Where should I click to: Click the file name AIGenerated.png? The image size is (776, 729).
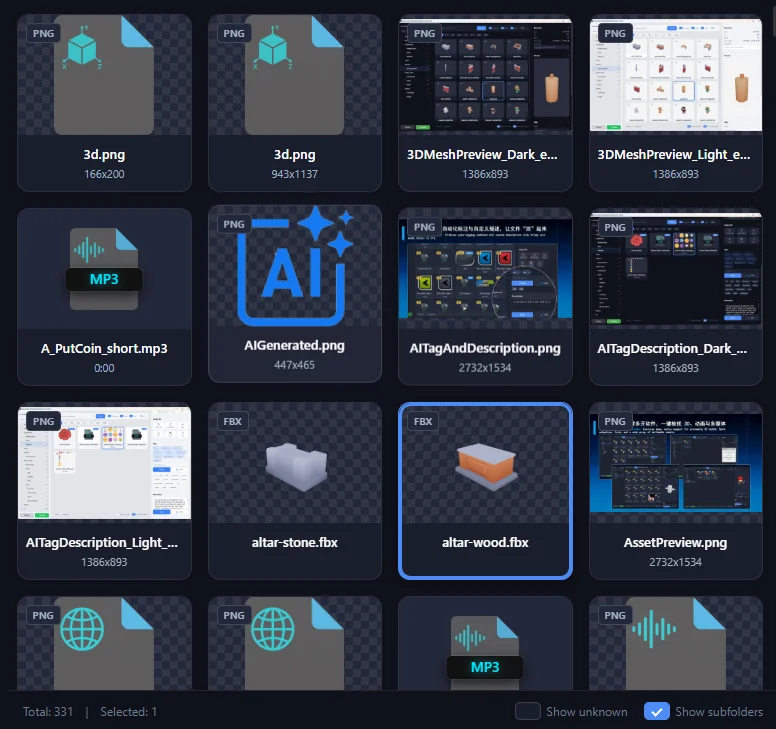(294, 345)
